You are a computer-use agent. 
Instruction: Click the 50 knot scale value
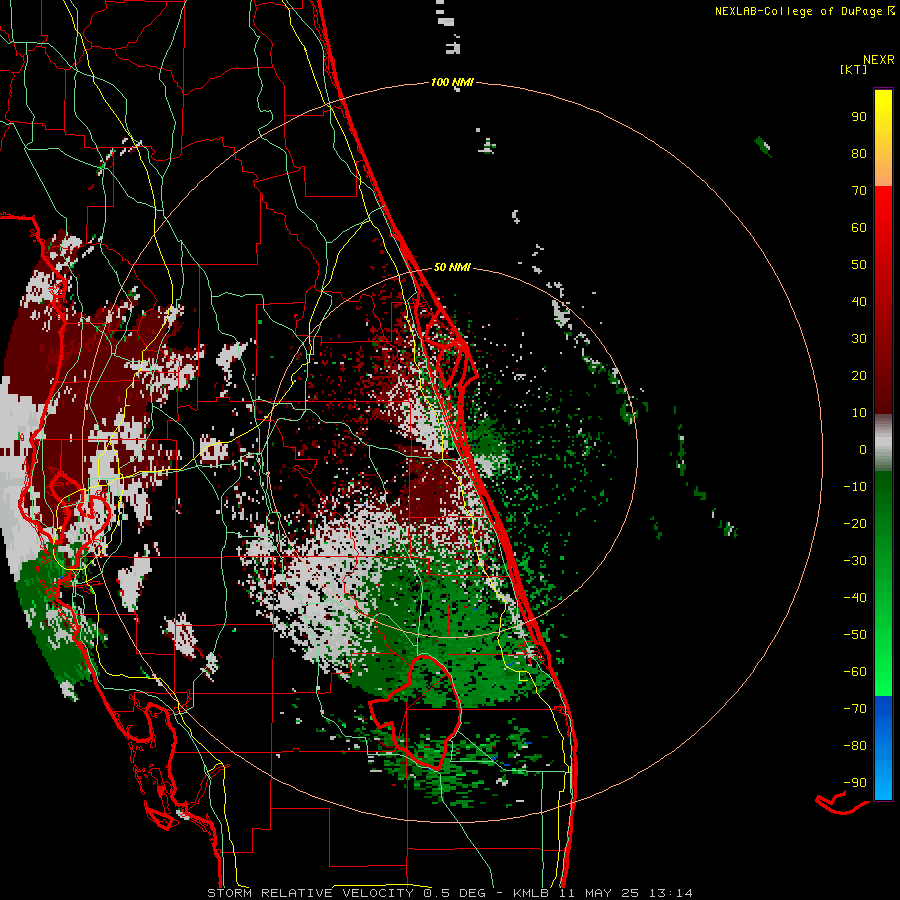859,265
